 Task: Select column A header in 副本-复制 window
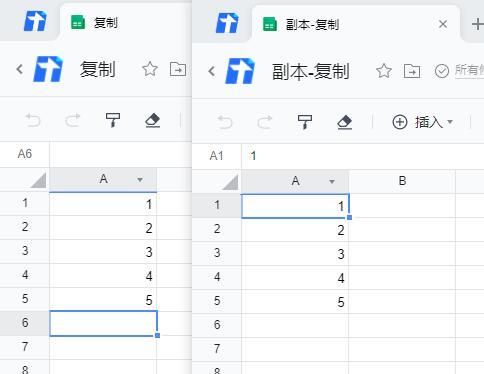tap(295, 181)
